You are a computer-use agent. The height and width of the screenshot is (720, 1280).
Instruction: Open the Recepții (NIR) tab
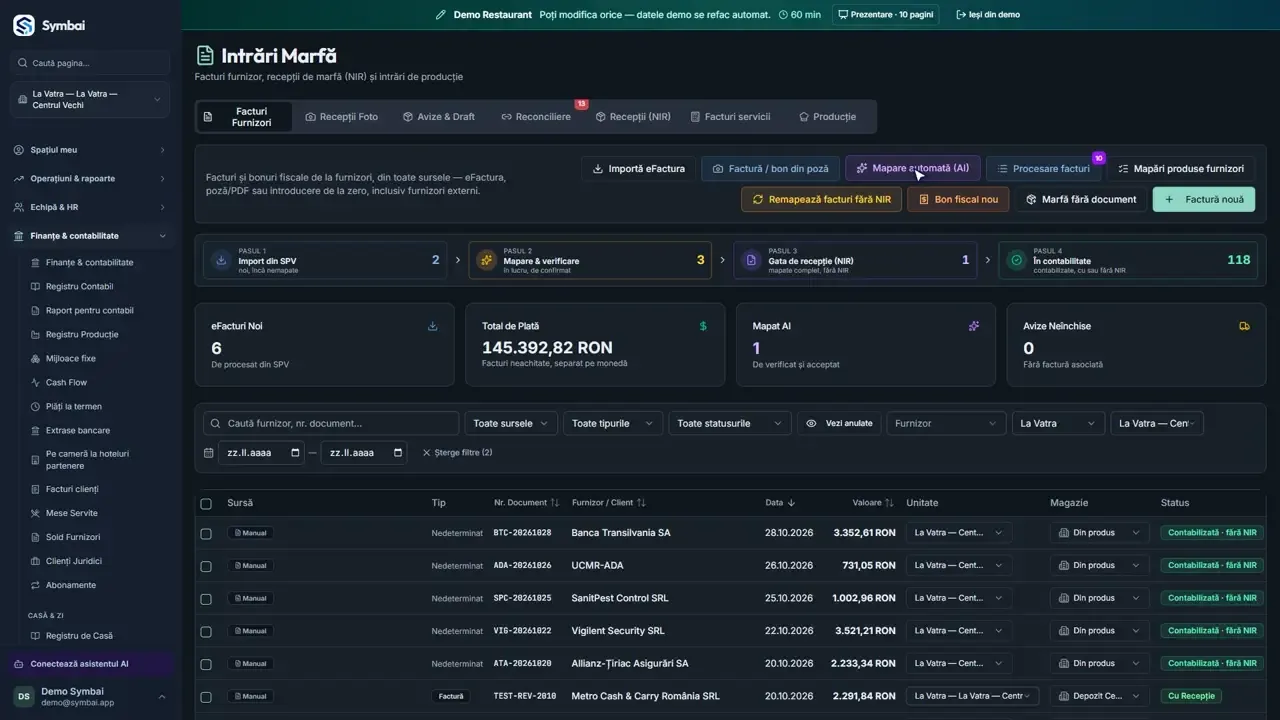[x=633, y=117]
